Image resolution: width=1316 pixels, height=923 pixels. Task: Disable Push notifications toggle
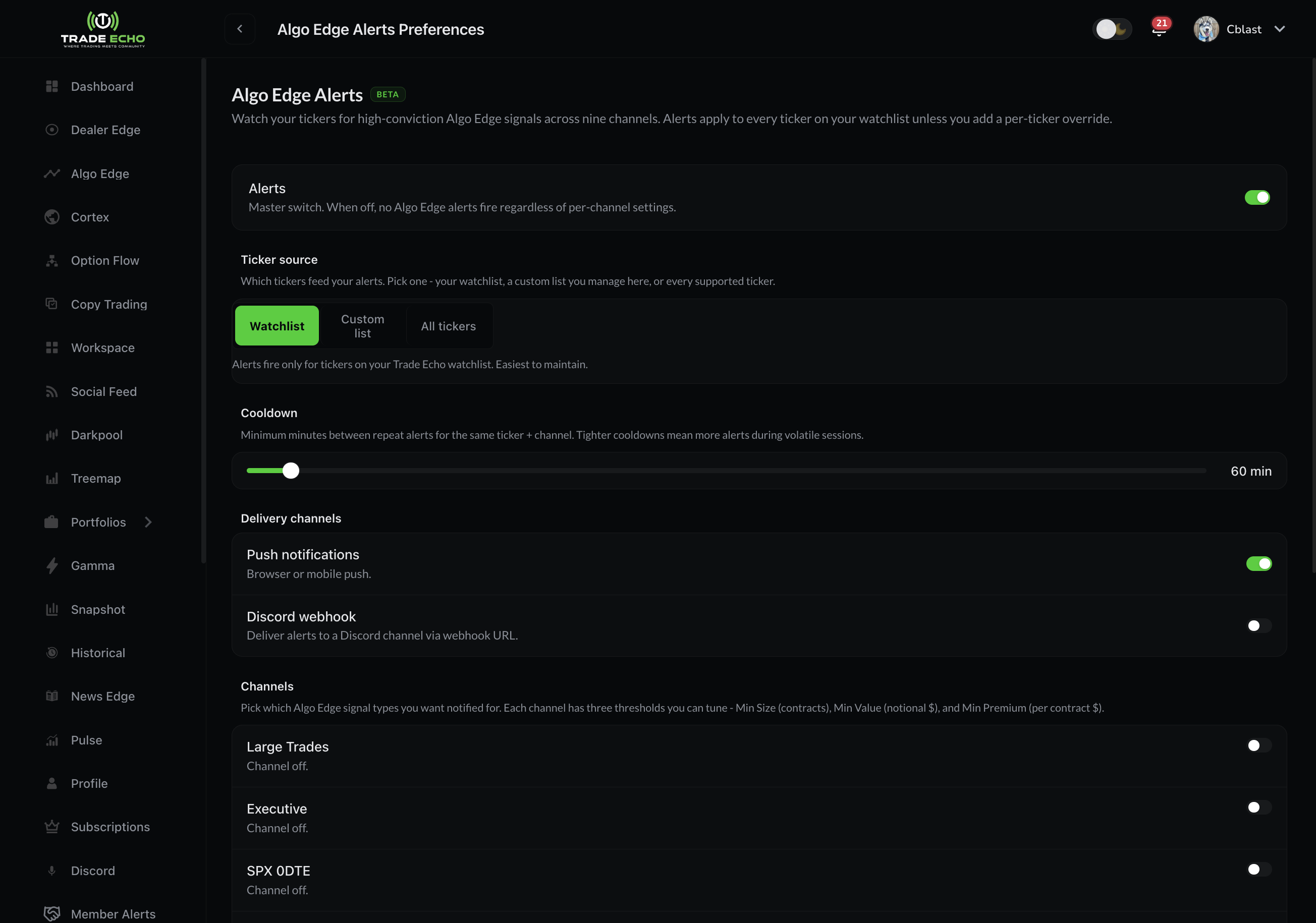click(1258, 564)
